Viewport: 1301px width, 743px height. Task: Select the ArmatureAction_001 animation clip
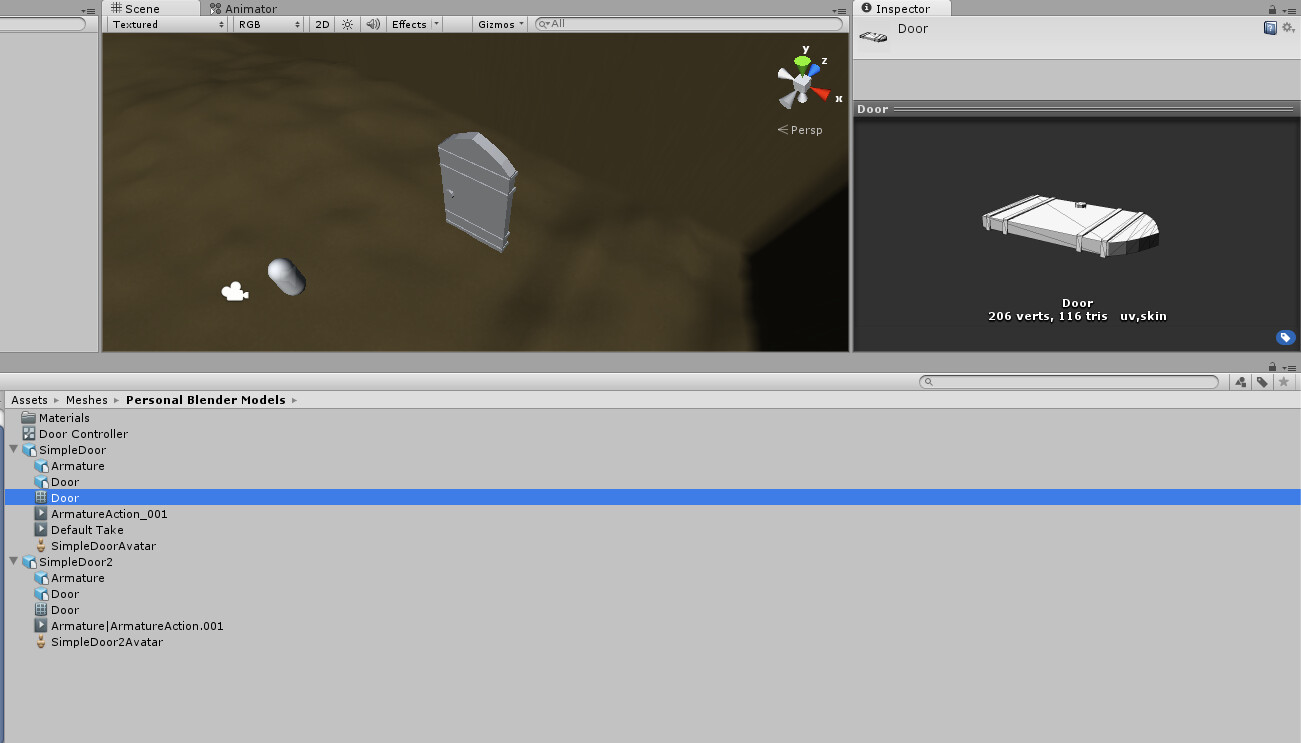click(x=110, y=513)
